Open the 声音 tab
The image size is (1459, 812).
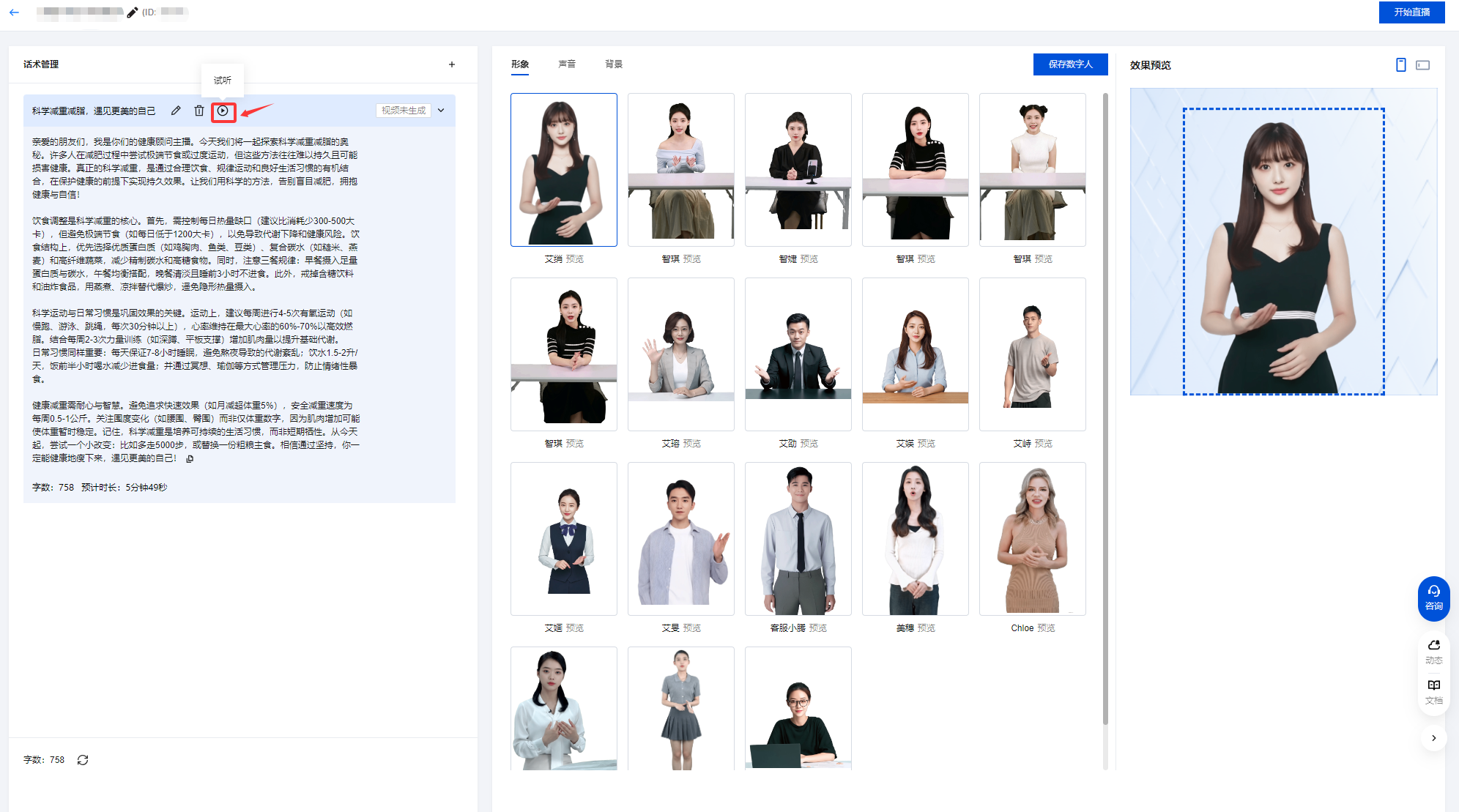click(567, 64)
